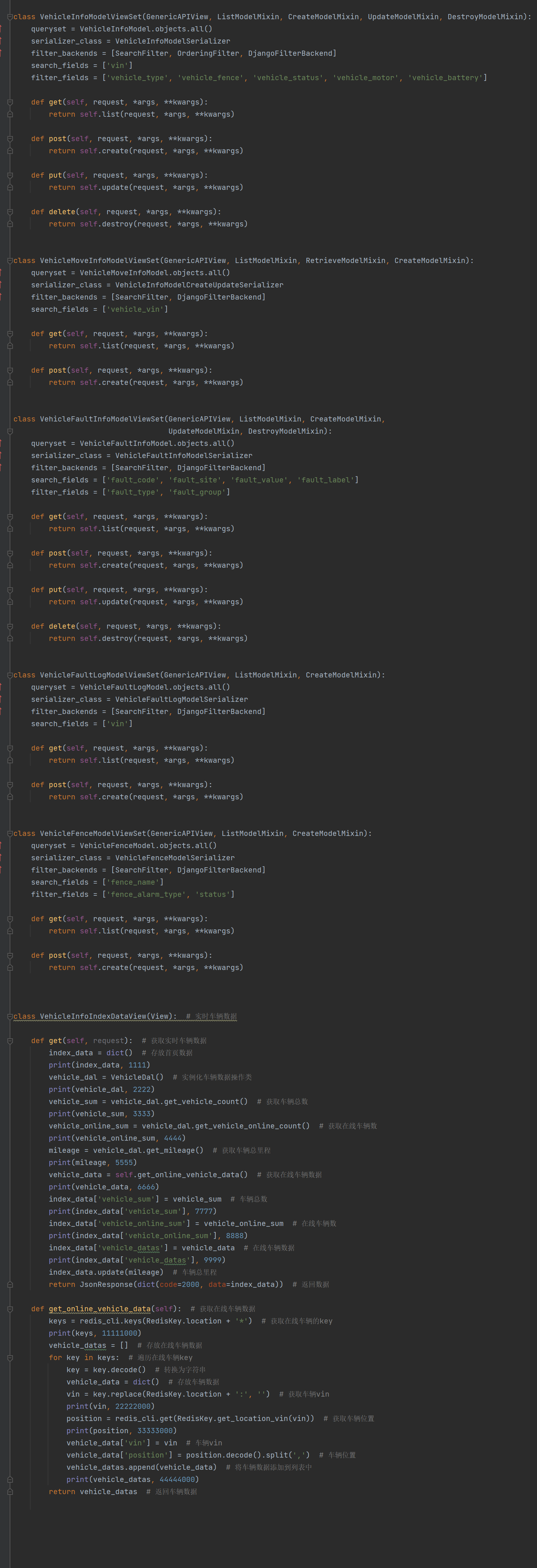Click override arrow beside VehicleFaultLogModelSerializer line
This screenshot has height=1568, width=537.
tap(1, 699)
